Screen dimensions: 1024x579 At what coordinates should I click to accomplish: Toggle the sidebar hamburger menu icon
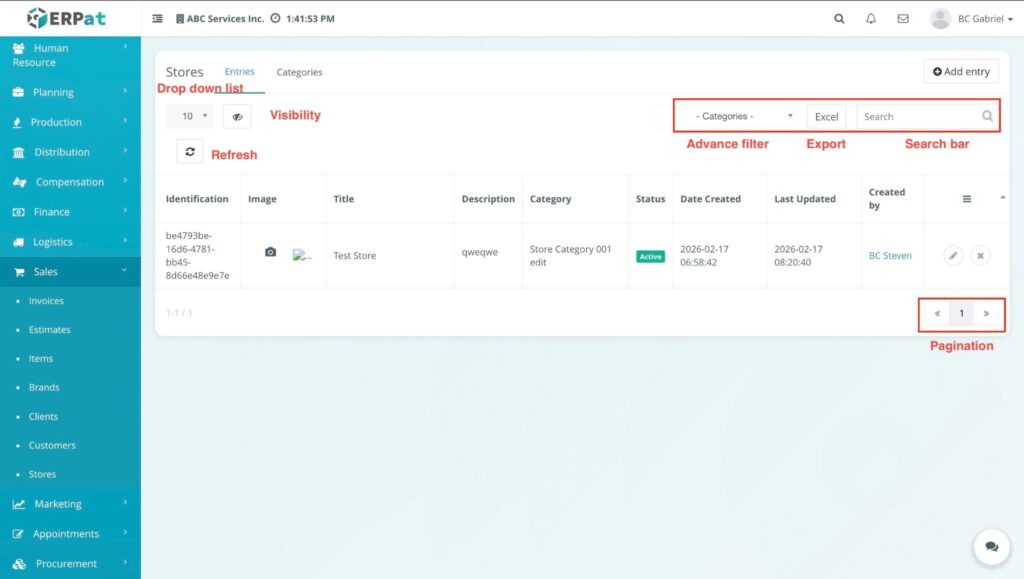tap(158, 19)
